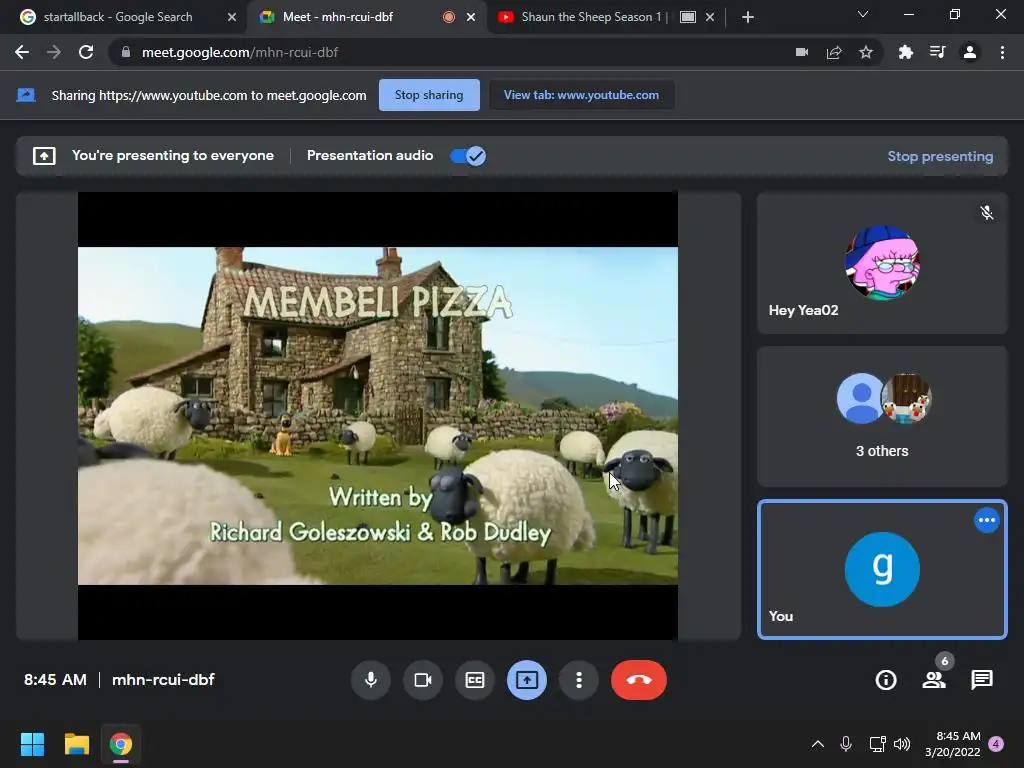
Task: Share this page icon in address bar
Action: click(834, 52)
